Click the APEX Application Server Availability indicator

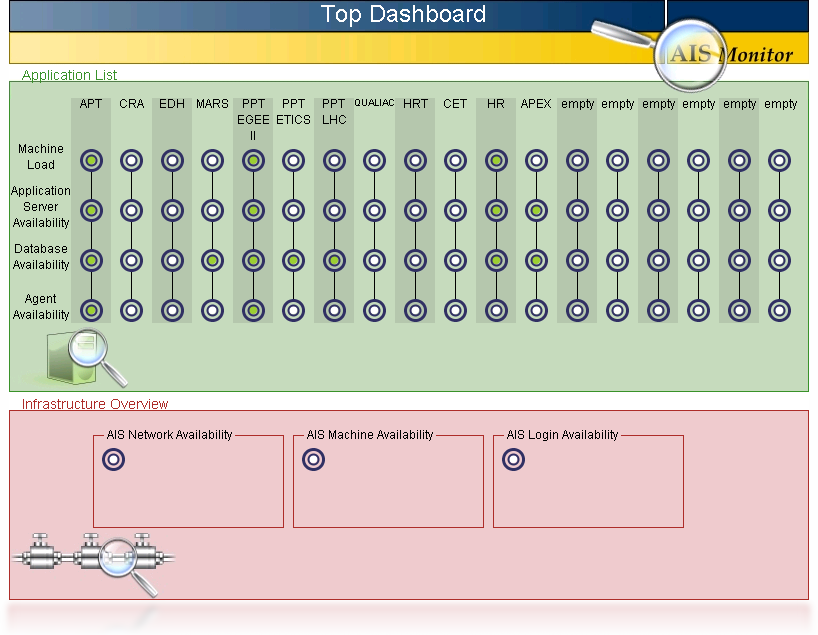coord(537,210)
